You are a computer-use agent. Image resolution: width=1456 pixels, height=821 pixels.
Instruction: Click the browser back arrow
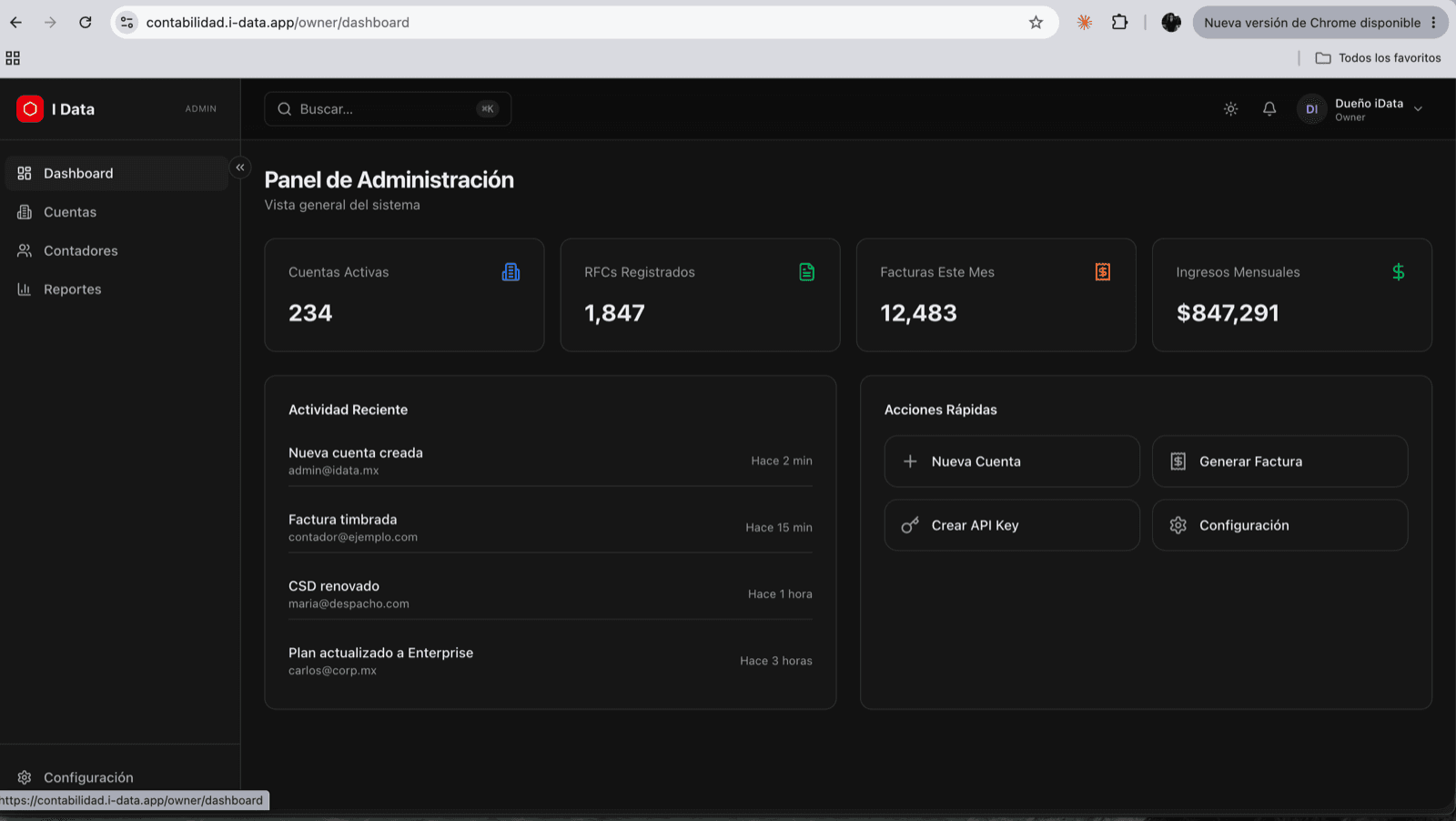coord(16,23)
